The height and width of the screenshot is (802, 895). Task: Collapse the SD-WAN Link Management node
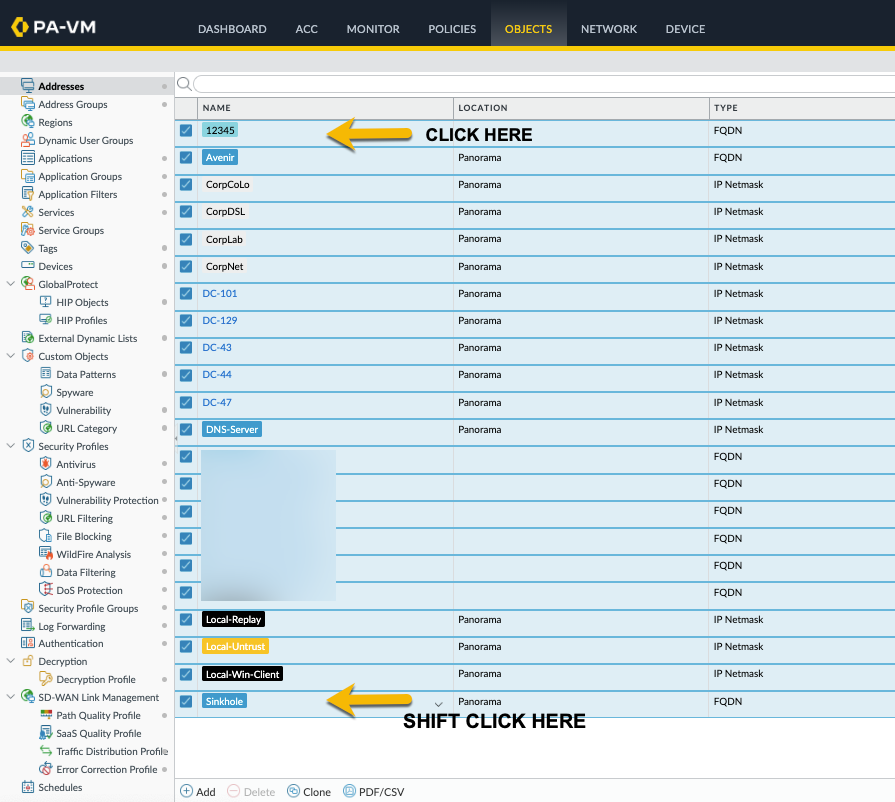pyautogui.click(x=10, y=697)
